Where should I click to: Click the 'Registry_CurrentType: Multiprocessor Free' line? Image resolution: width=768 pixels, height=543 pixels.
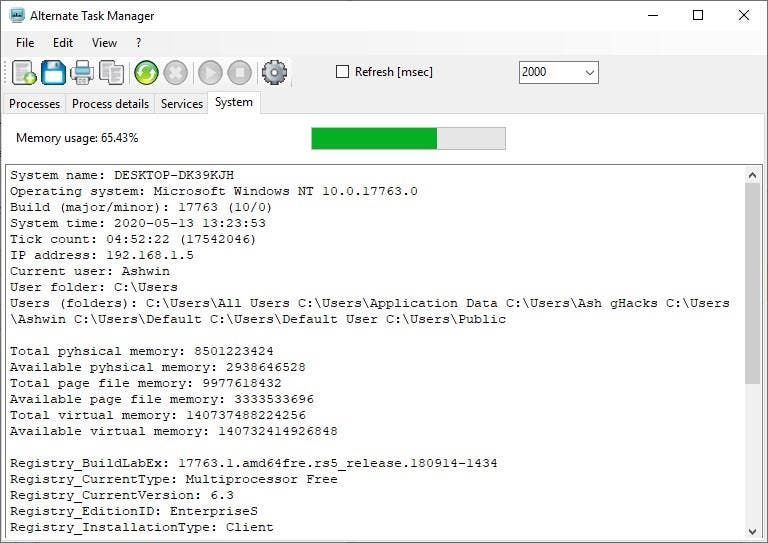coord(173,479)
